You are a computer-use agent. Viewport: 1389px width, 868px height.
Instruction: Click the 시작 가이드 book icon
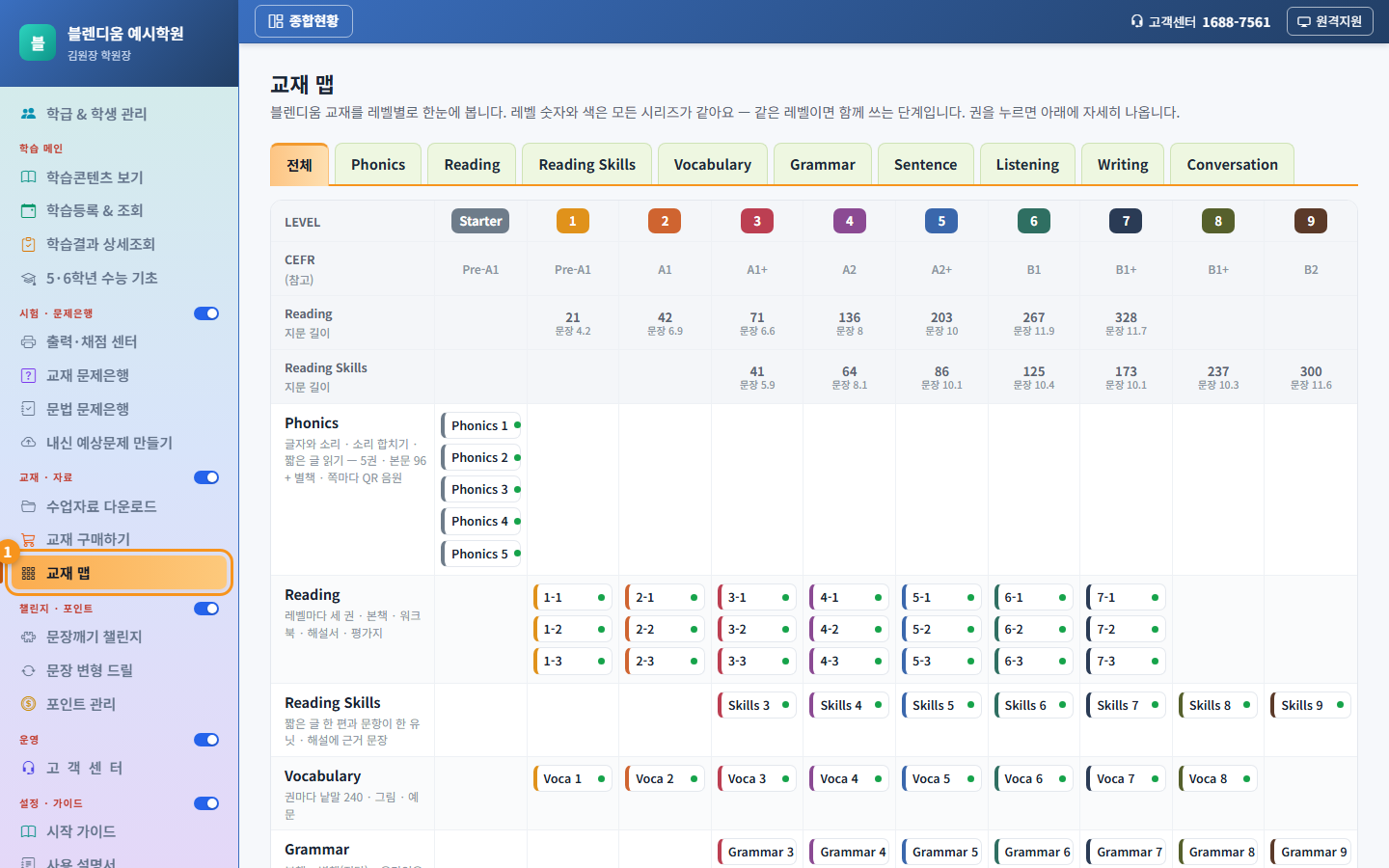click(29, 831)
